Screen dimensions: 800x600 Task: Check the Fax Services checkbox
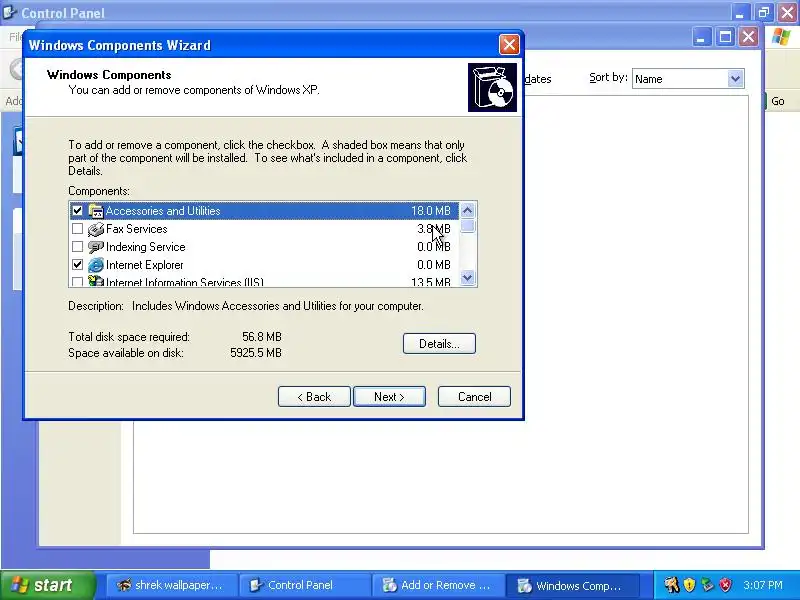pos(77,229)
